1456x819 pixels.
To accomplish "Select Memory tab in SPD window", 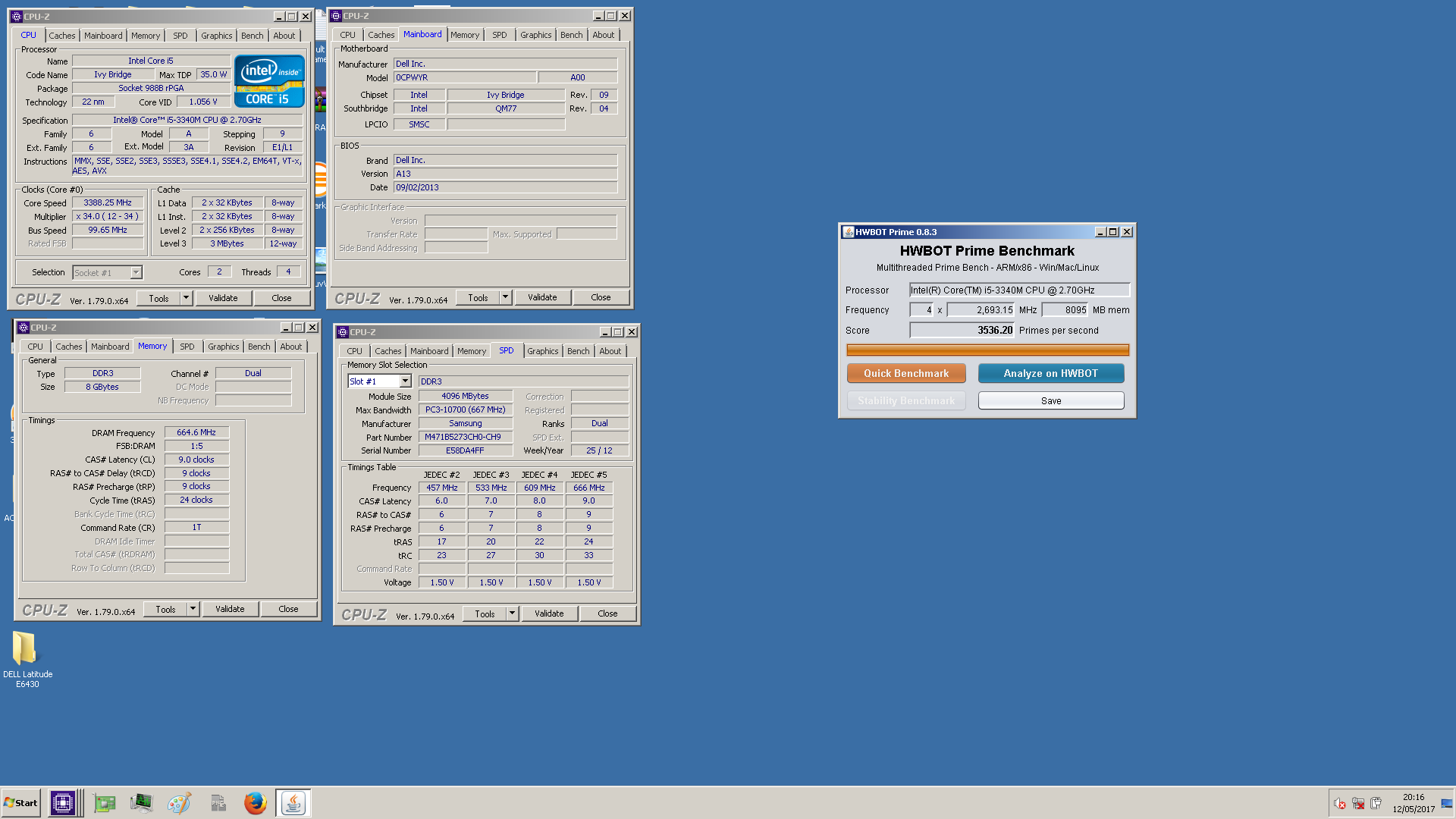I will (x=472, y=351).
